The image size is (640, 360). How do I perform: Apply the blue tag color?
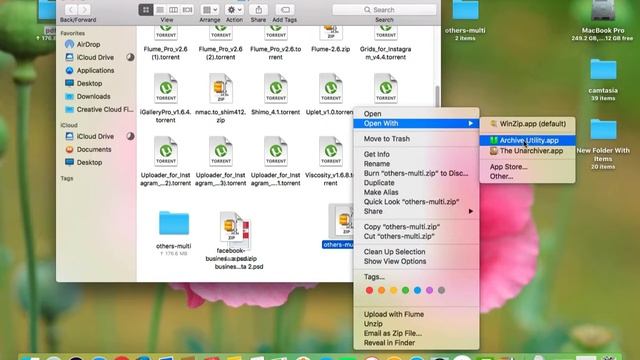pos(417,290)
